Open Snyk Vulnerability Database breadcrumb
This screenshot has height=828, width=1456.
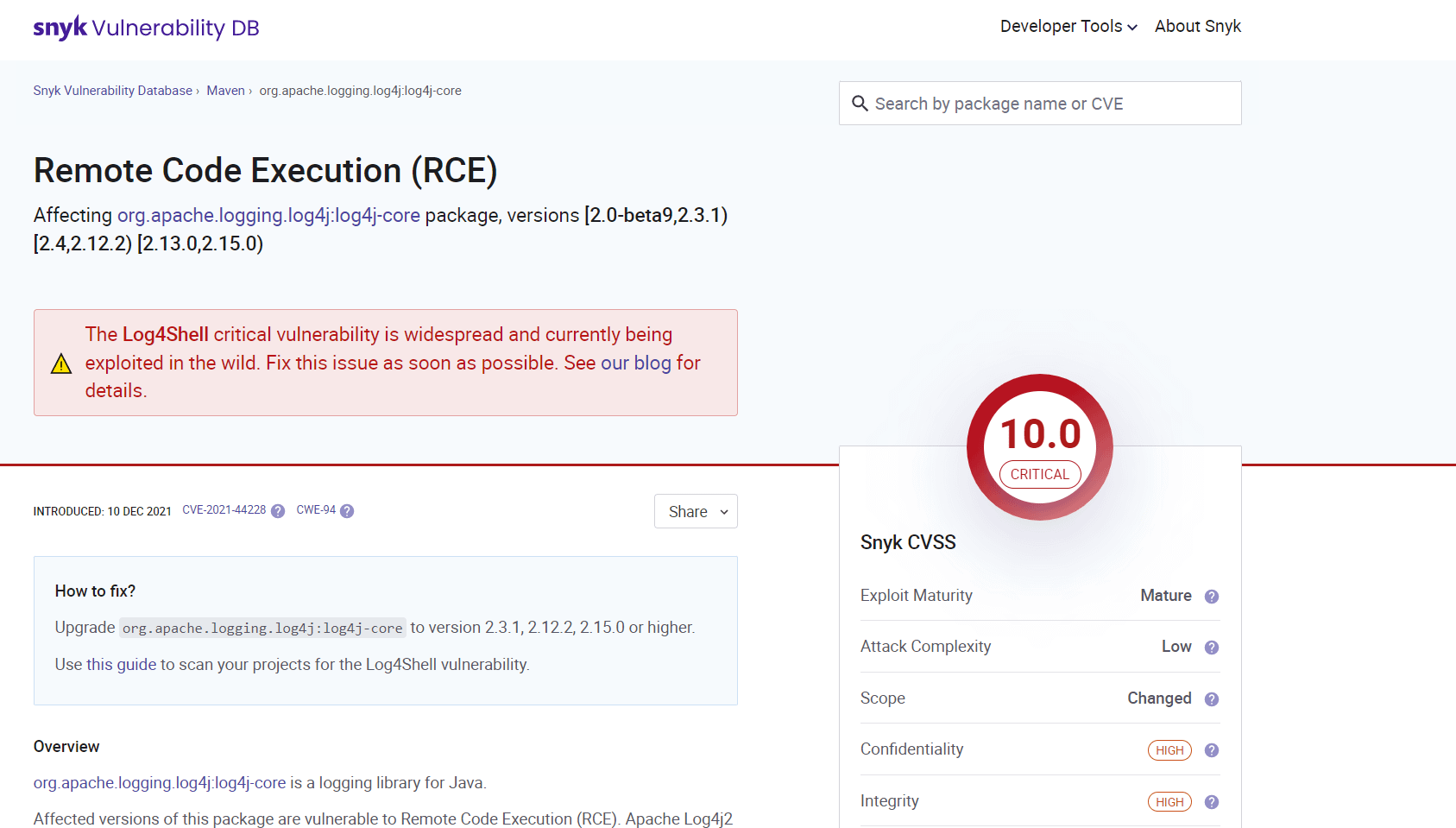click(x=113, y=91)
